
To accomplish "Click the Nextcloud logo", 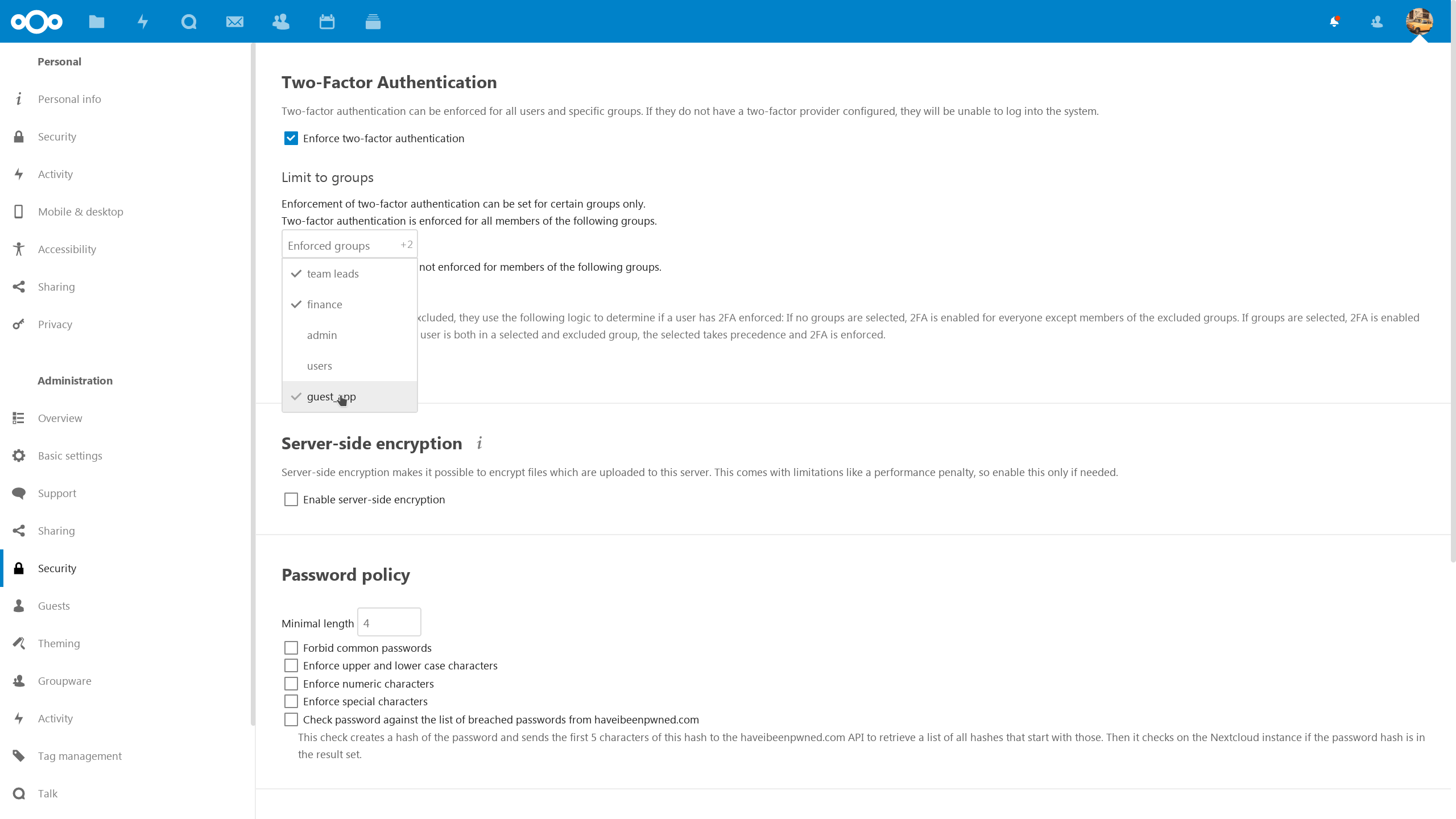I will tap(36, 22).
